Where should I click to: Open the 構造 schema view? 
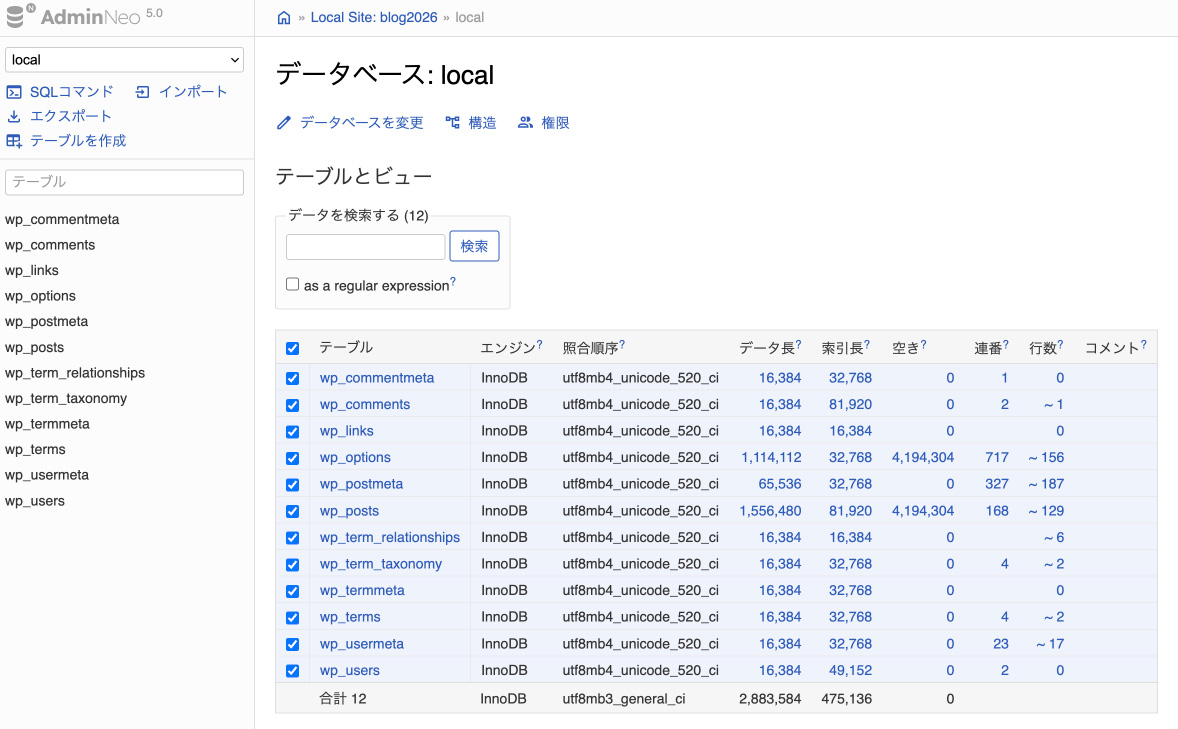click(x=471, y=123)
